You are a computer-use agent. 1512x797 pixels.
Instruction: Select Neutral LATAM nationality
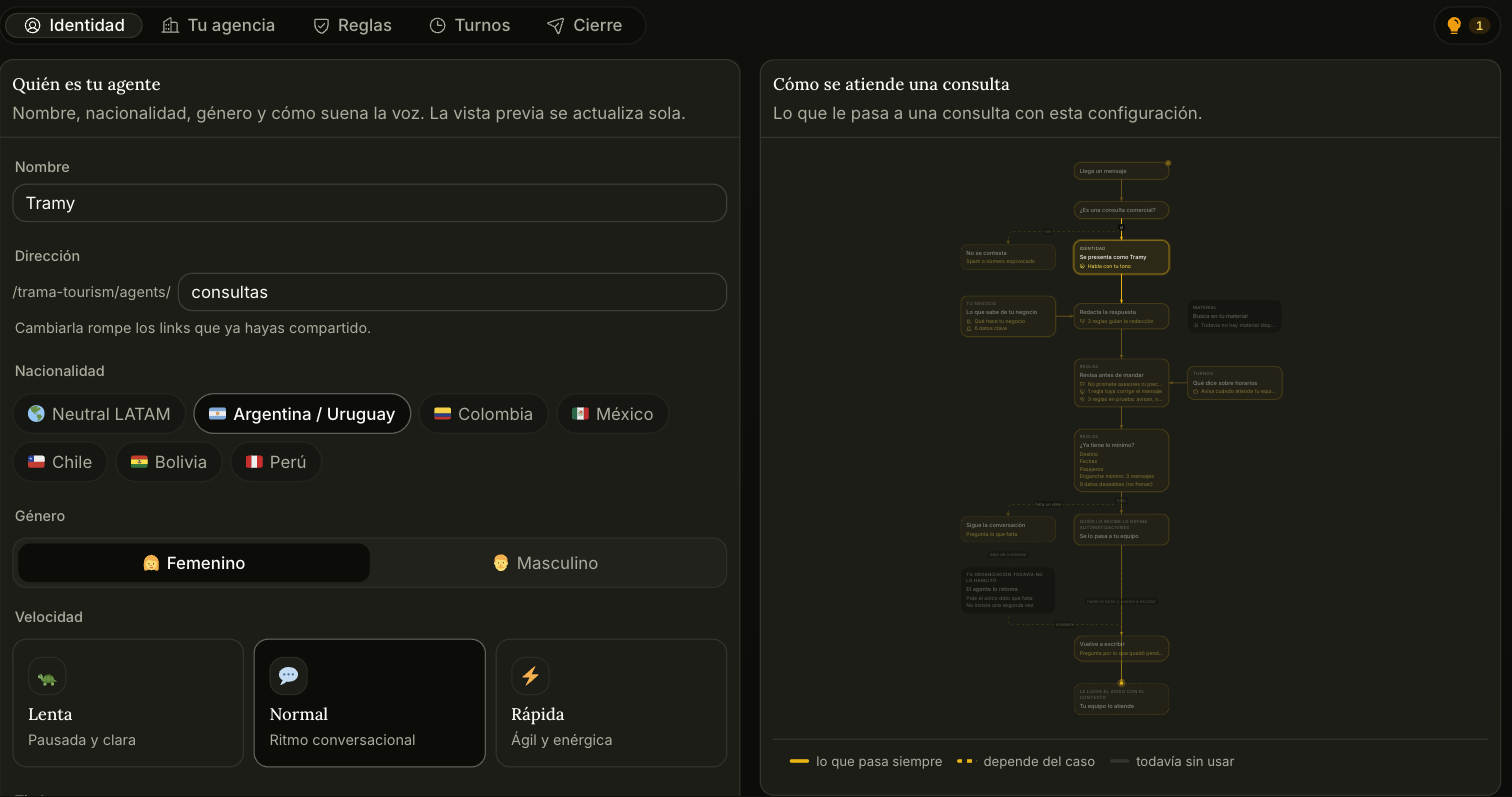pyautogui.click(x=99, y=414)
